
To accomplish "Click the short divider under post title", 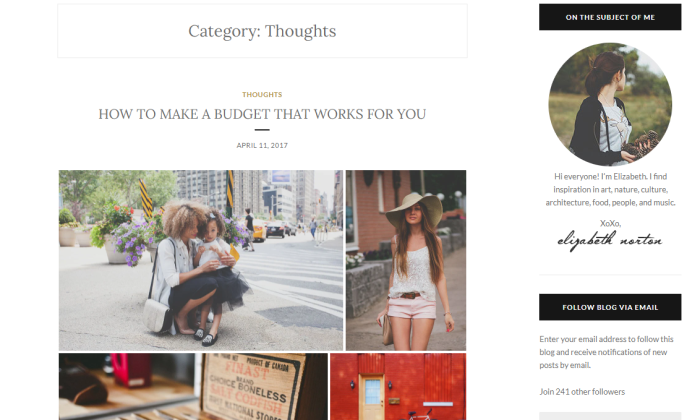I will pos(262,130).
